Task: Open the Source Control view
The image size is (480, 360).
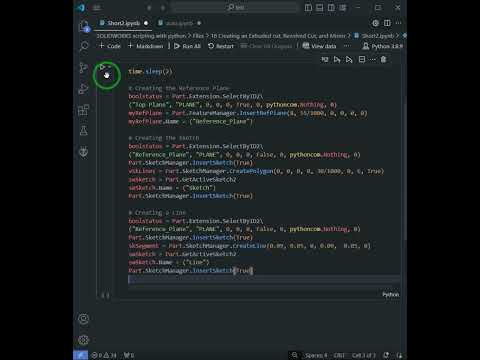Action: (83, 68)
